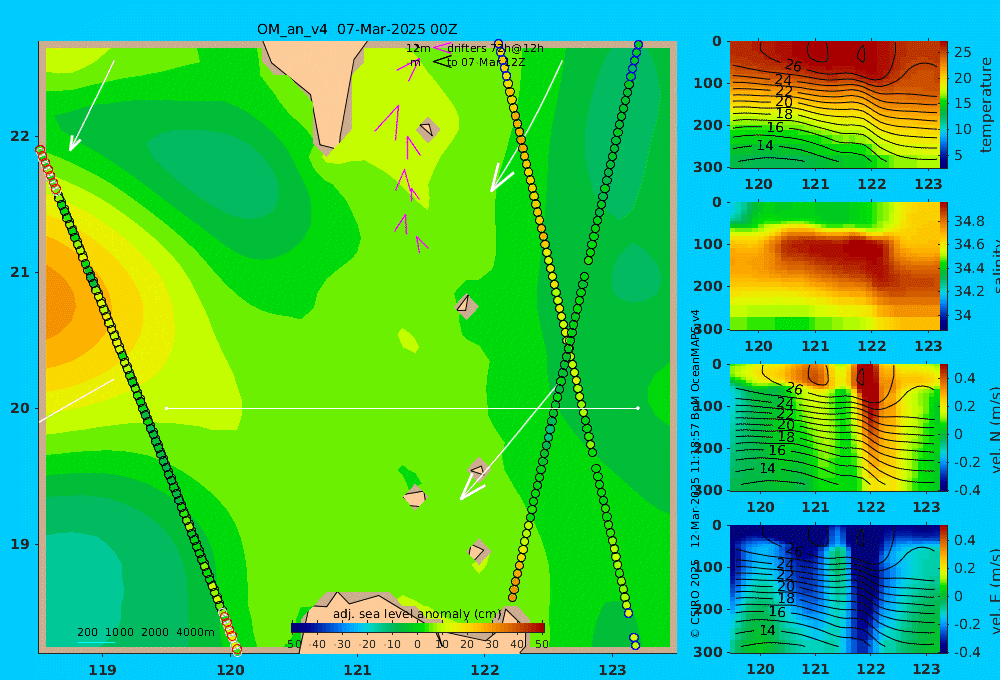Click the 34.8 tick on salinity scale

click(x=969, y=221)
